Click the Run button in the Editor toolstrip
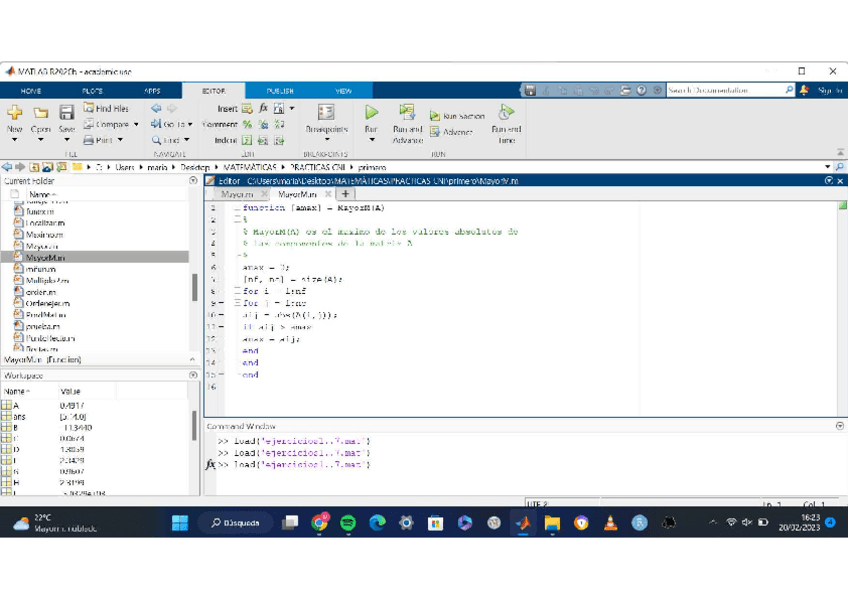Image resolution: width=848 pixels, height=599 pixels. point(371,114)
